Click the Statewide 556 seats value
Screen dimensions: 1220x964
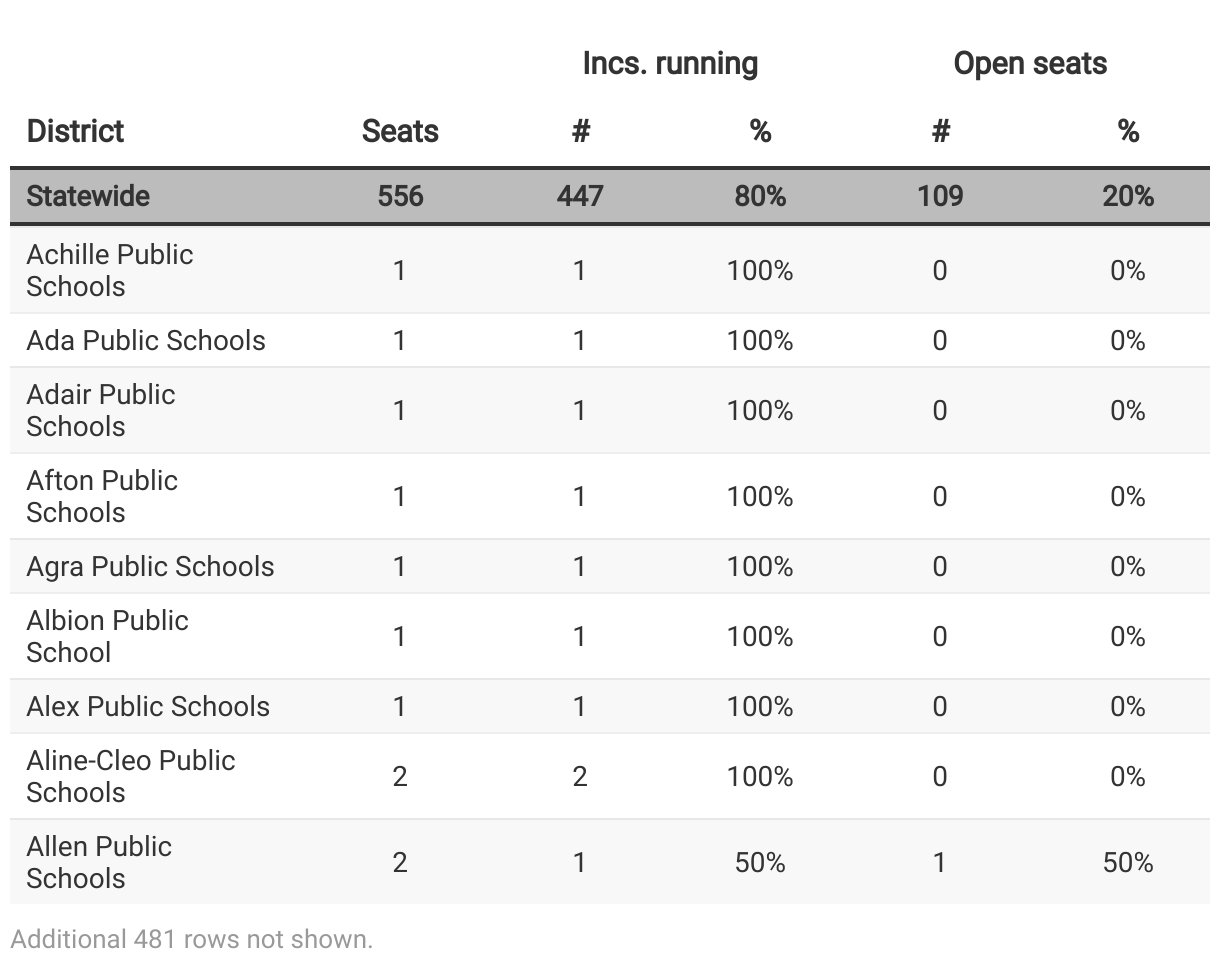tap(400, 196)
